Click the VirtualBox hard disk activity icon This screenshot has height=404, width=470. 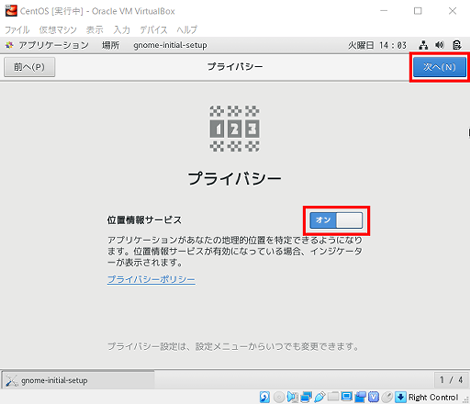click(x=265, y=397)
